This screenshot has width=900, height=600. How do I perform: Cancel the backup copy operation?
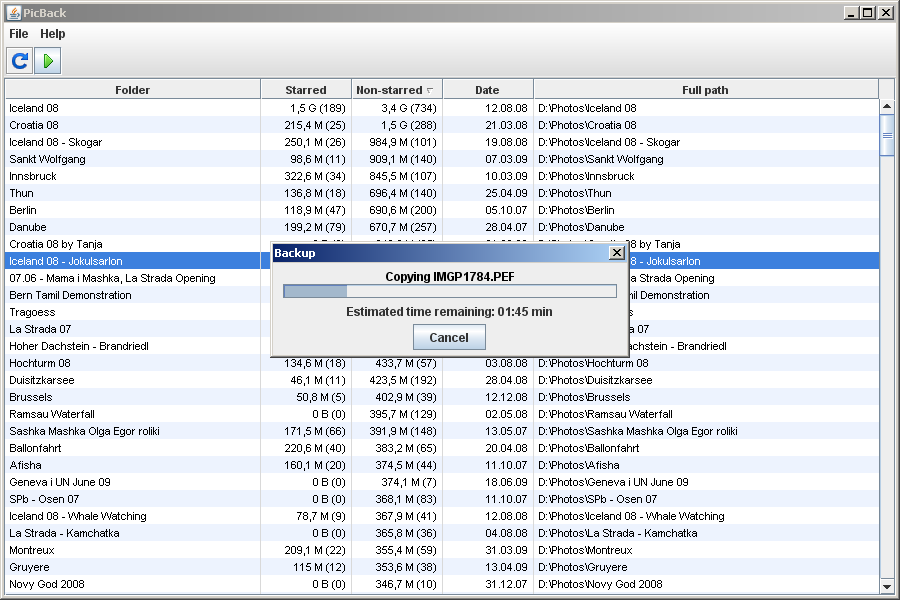[449, 337]
